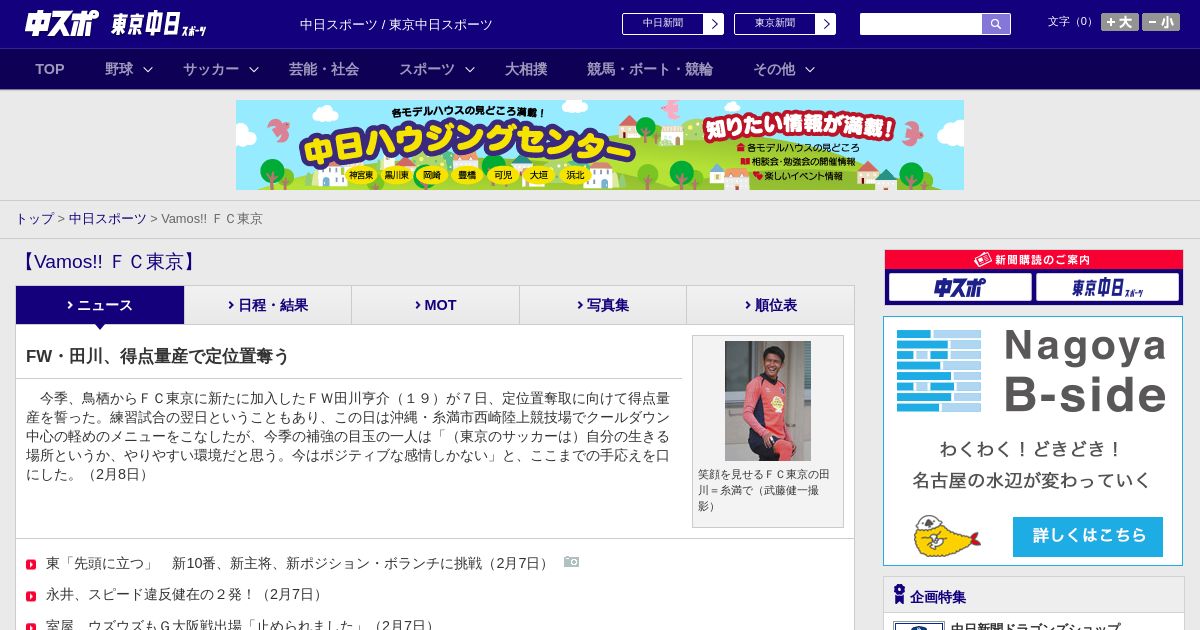Click 新聞購読のご案内 header banner

pos(1034,260)
